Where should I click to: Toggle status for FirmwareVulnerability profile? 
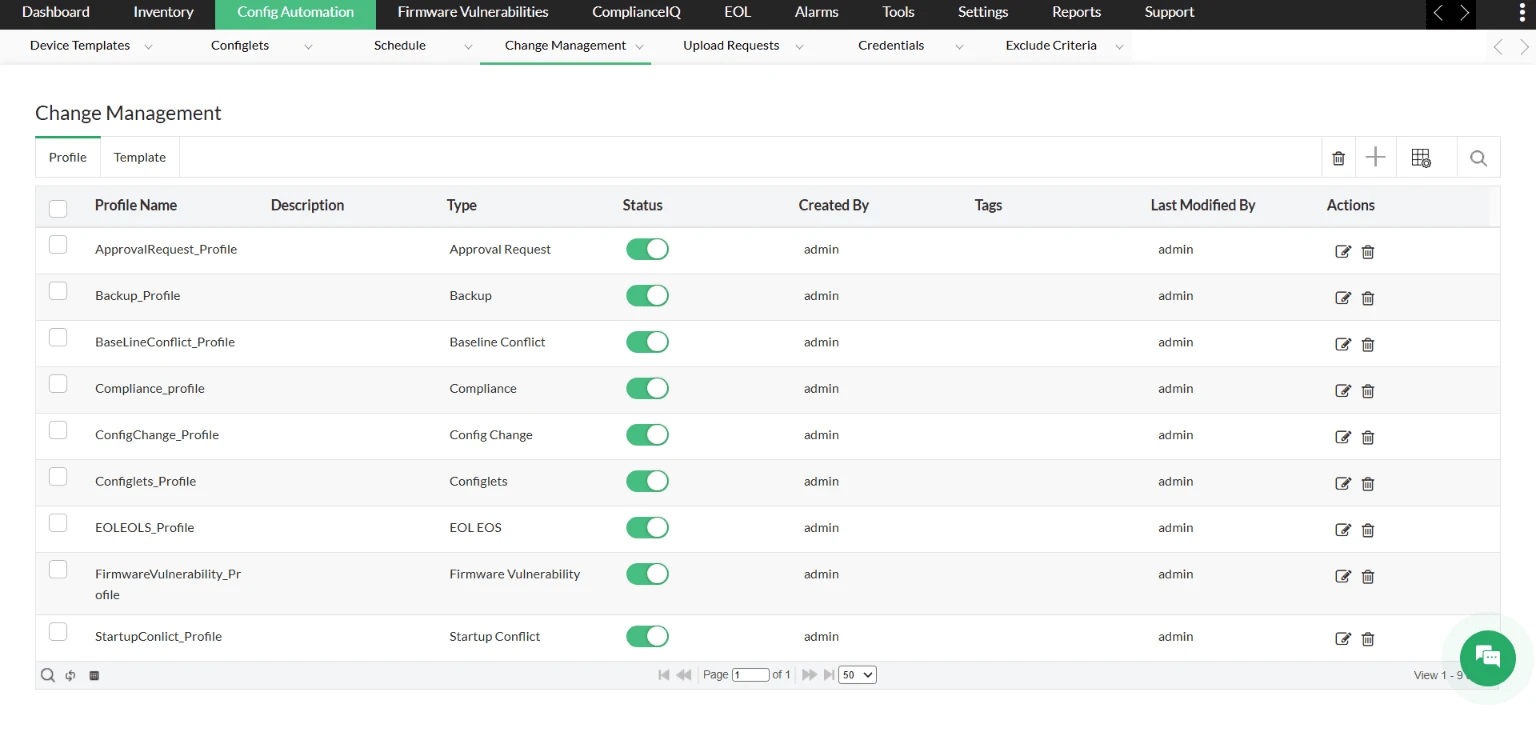click(x=647, y=573)
